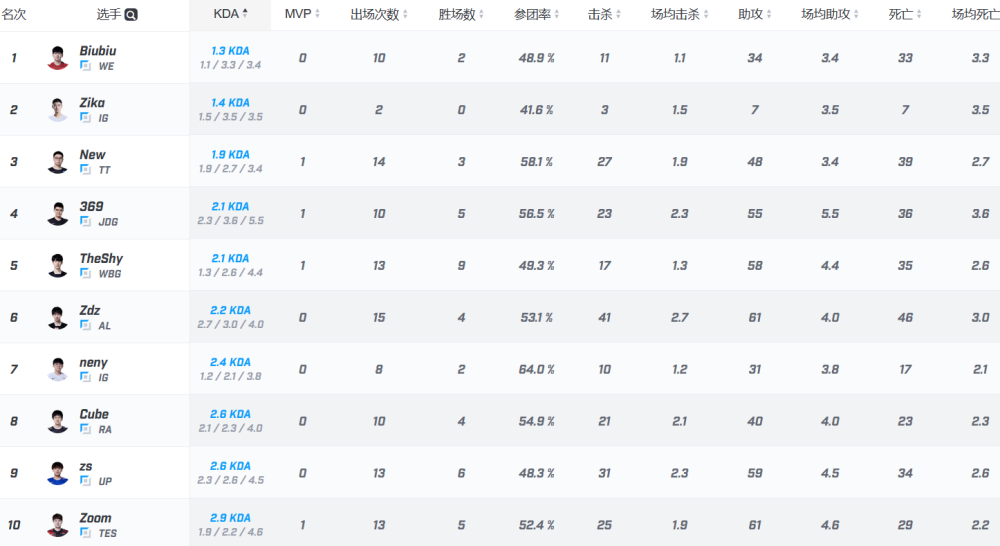The image size is (1000, 546).
Task: Open player name link New
Action: (92, 154)
